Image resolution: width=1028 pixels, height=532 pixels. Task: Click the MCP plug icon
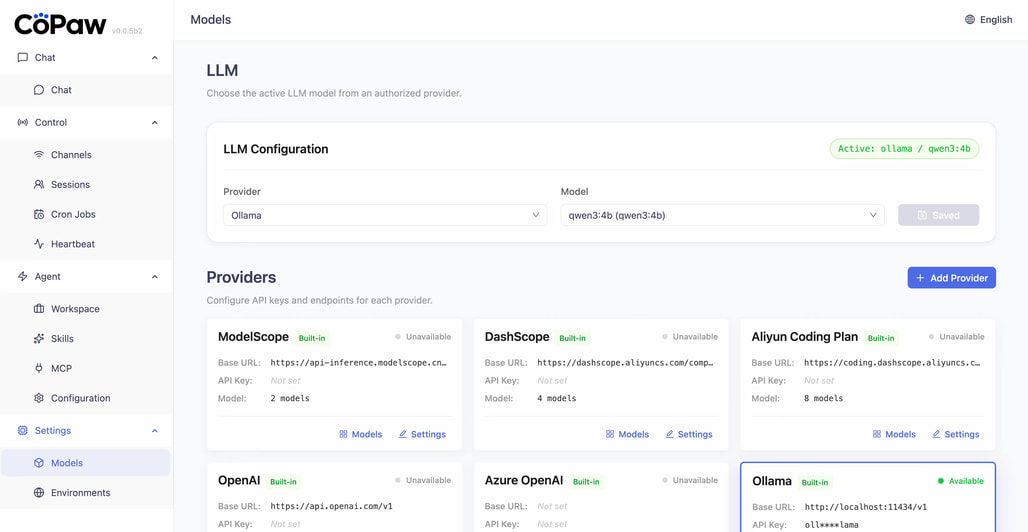[x=39, y=368]
